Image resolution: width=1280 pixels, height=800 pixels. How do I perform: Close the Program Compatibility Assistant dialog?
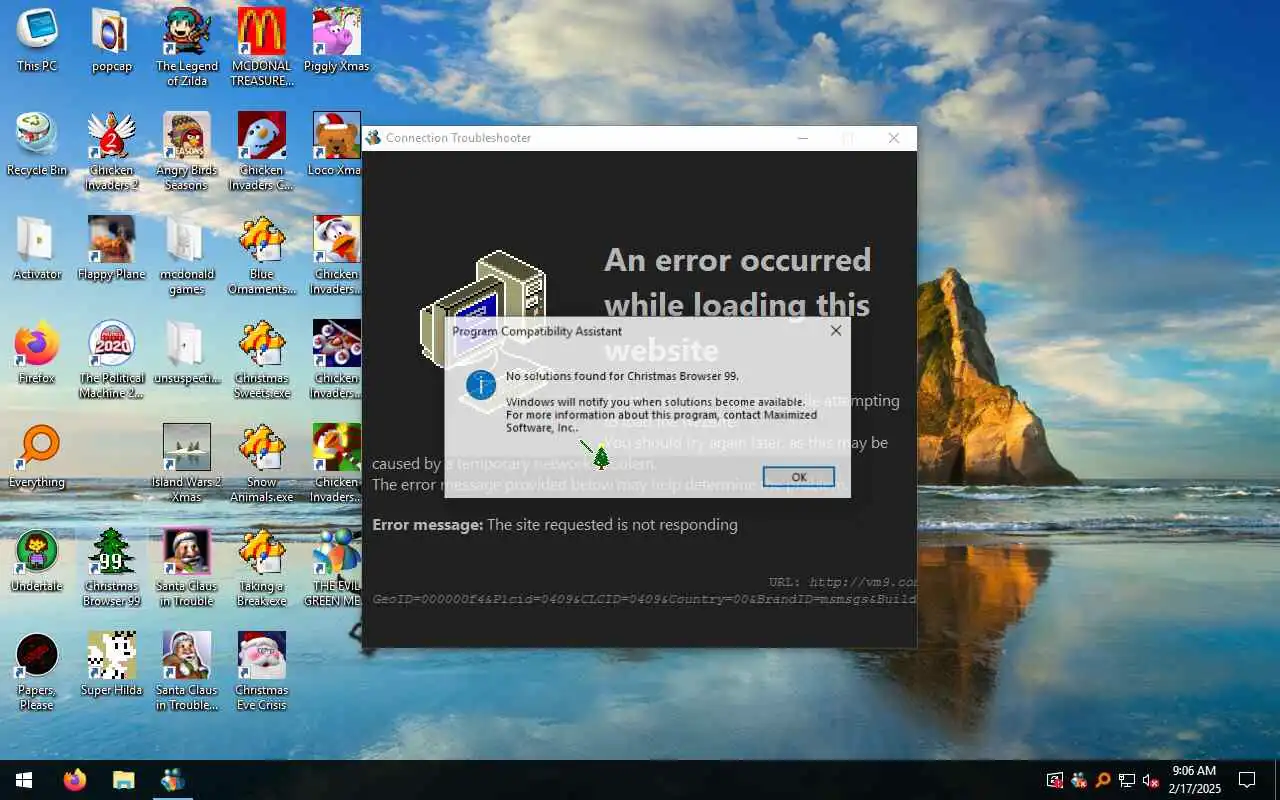point(835,330)
